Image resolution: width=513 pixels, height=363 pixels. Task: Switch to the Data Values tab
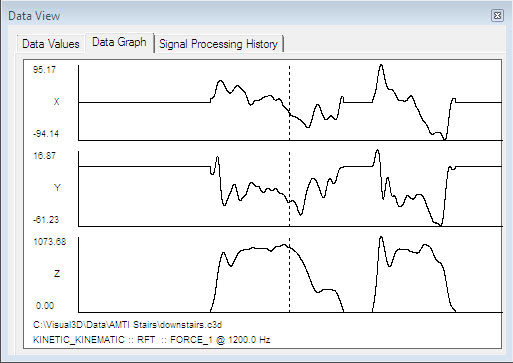click(51, 44)
